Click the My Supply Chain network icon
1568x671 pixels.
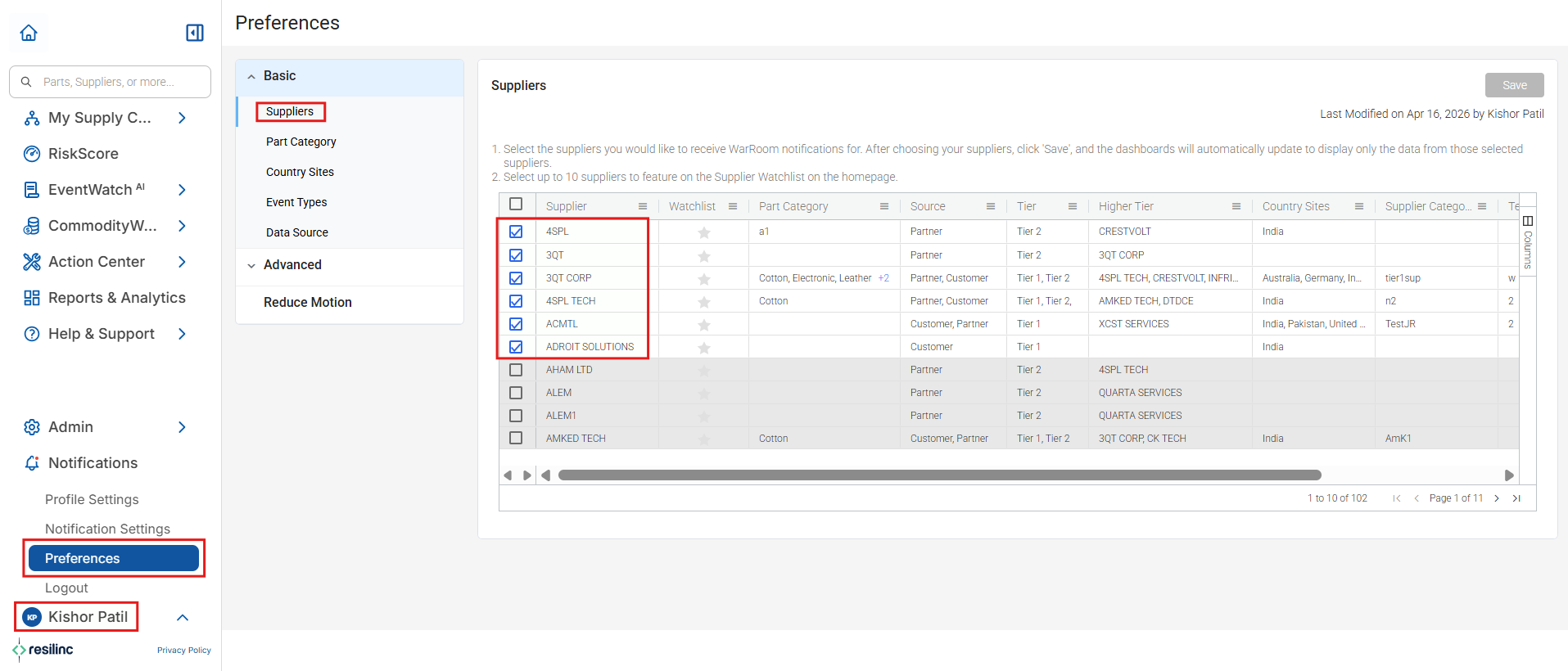pos(32,118)
